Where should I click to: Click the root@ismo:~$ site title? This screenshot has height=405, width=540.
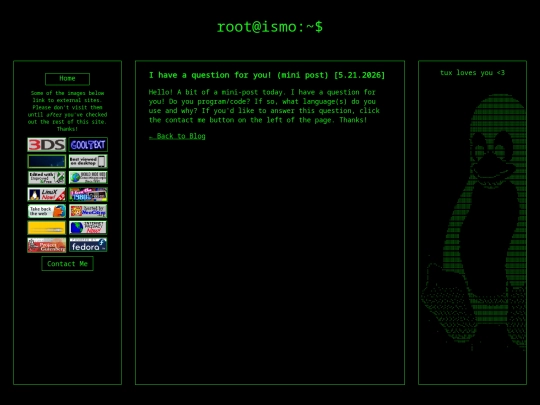click(x=270, y=27)
